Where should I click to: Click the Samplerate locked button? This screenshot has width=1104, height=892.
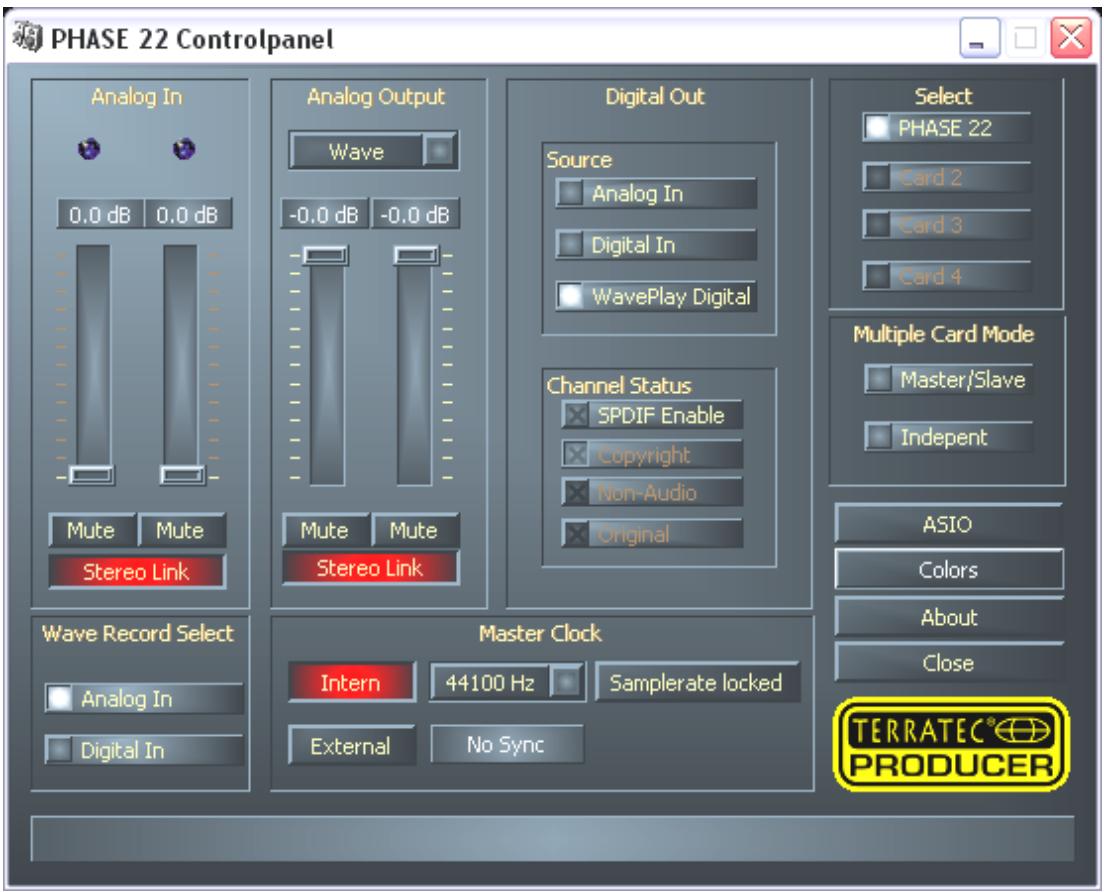[697, 681]
